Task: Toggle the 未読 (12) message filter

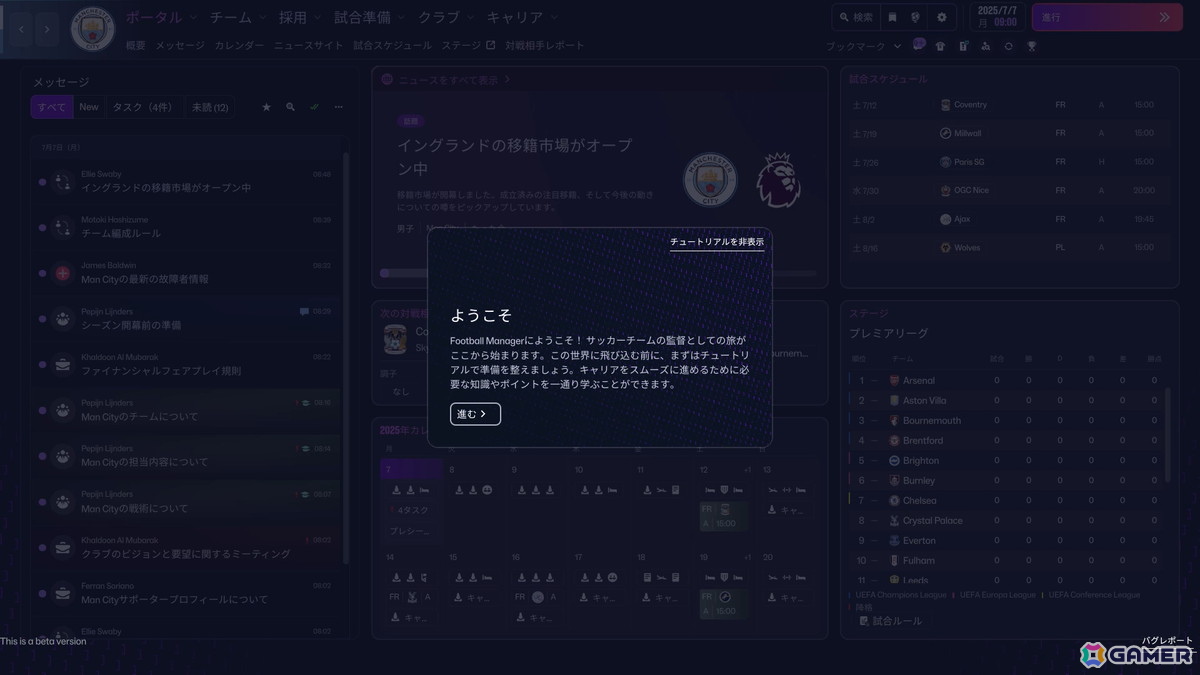Action: (210, 107)
